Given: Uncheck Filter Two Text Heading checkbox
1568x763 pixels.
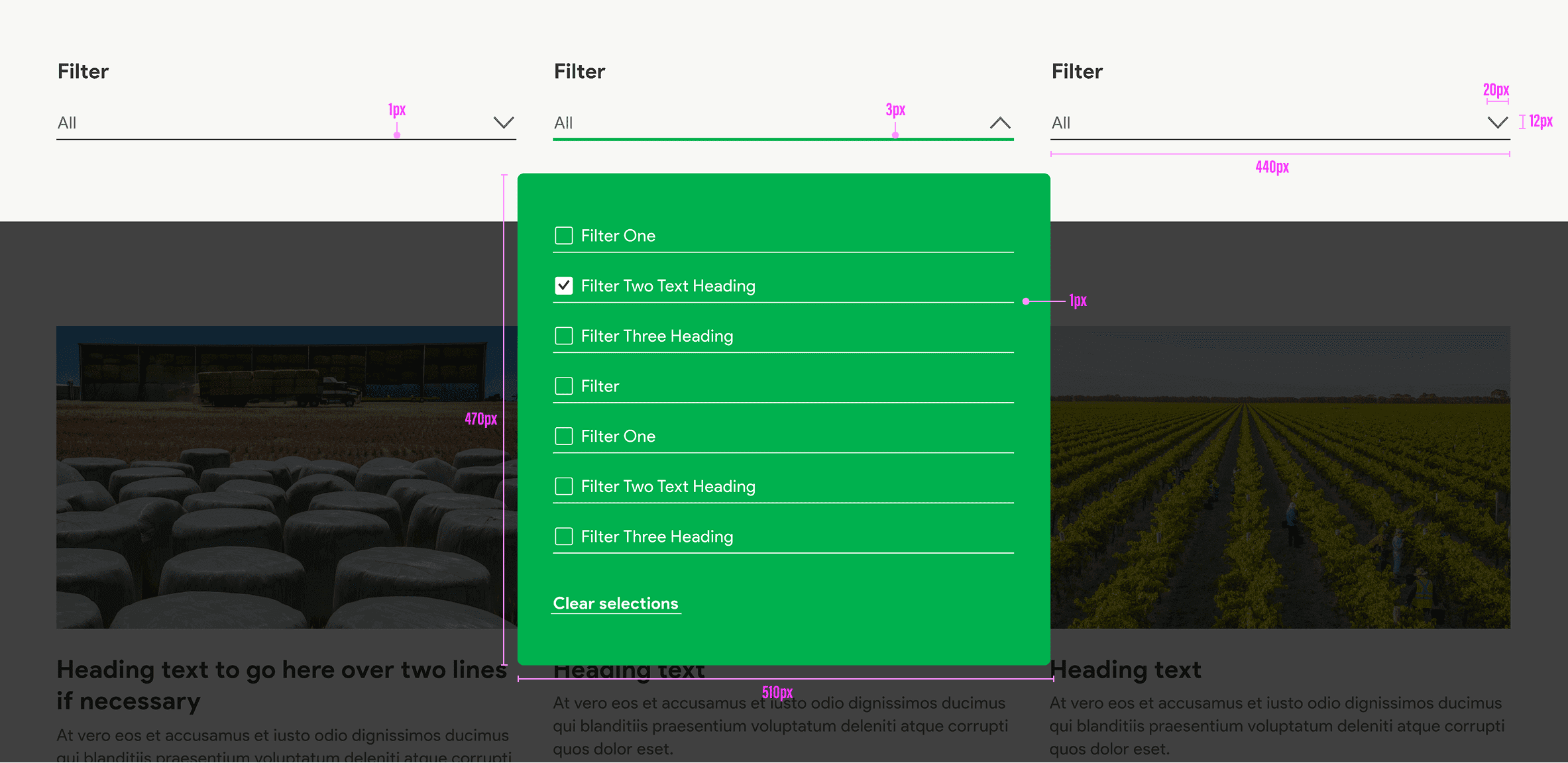Looking at the screenshot, I should [564, 285].
